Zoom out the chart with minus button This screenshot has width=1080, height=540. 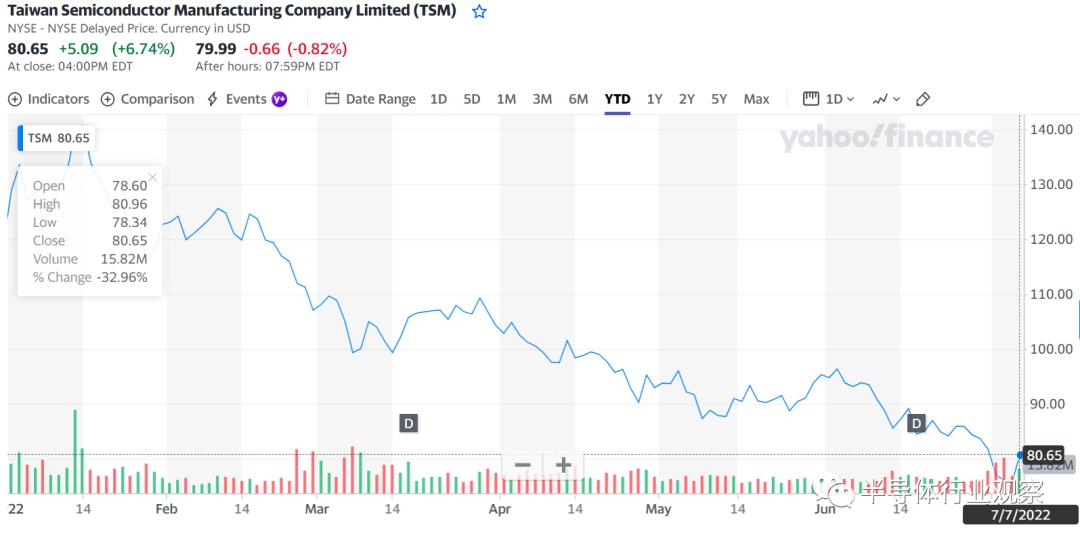(x=522, y=465)
